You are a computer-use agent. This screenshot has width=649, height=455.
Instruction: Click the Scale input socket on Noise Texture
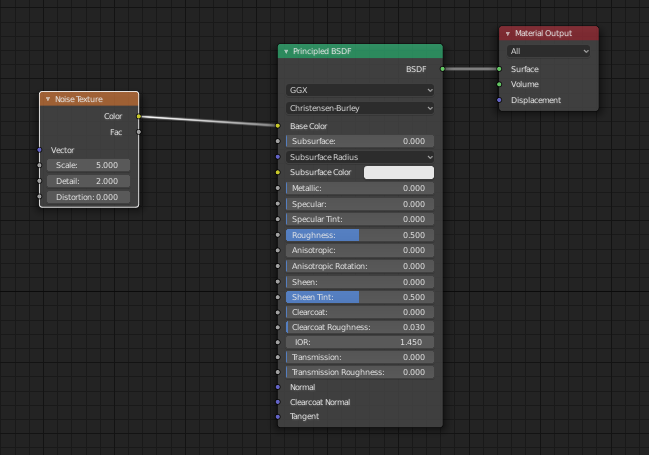(x=40, y=165)
